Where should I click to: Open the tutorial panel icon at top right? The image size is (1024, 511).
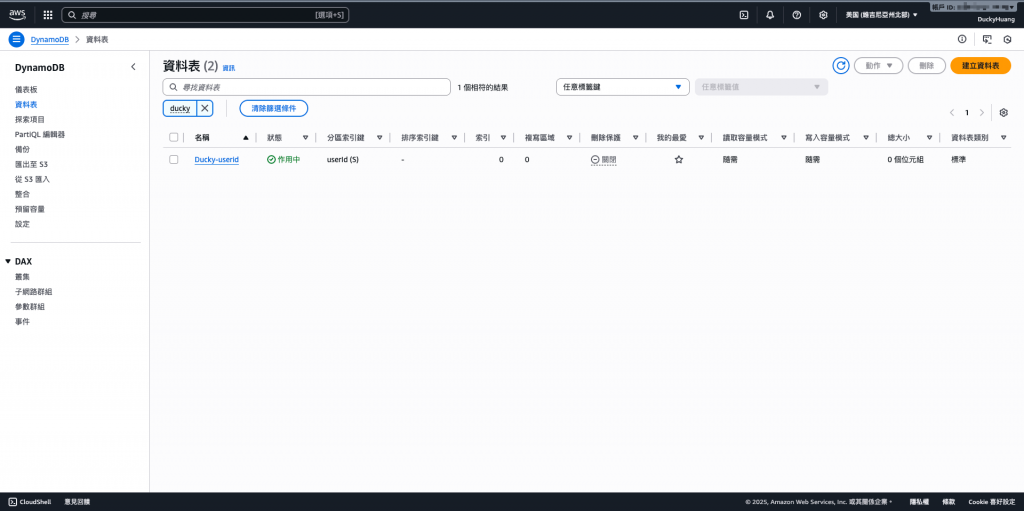pos(987,39)
